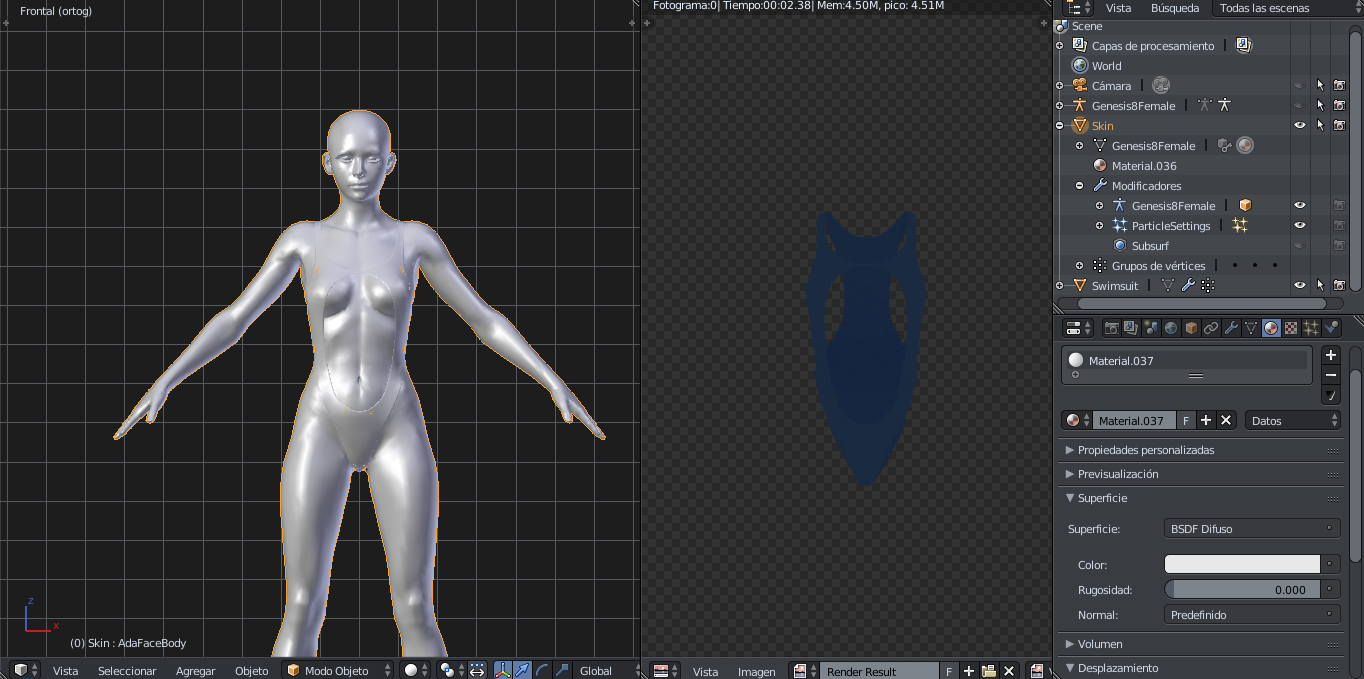Open the Render Layers properties tab
The image size is (1364, 679).
point(1131,328)
